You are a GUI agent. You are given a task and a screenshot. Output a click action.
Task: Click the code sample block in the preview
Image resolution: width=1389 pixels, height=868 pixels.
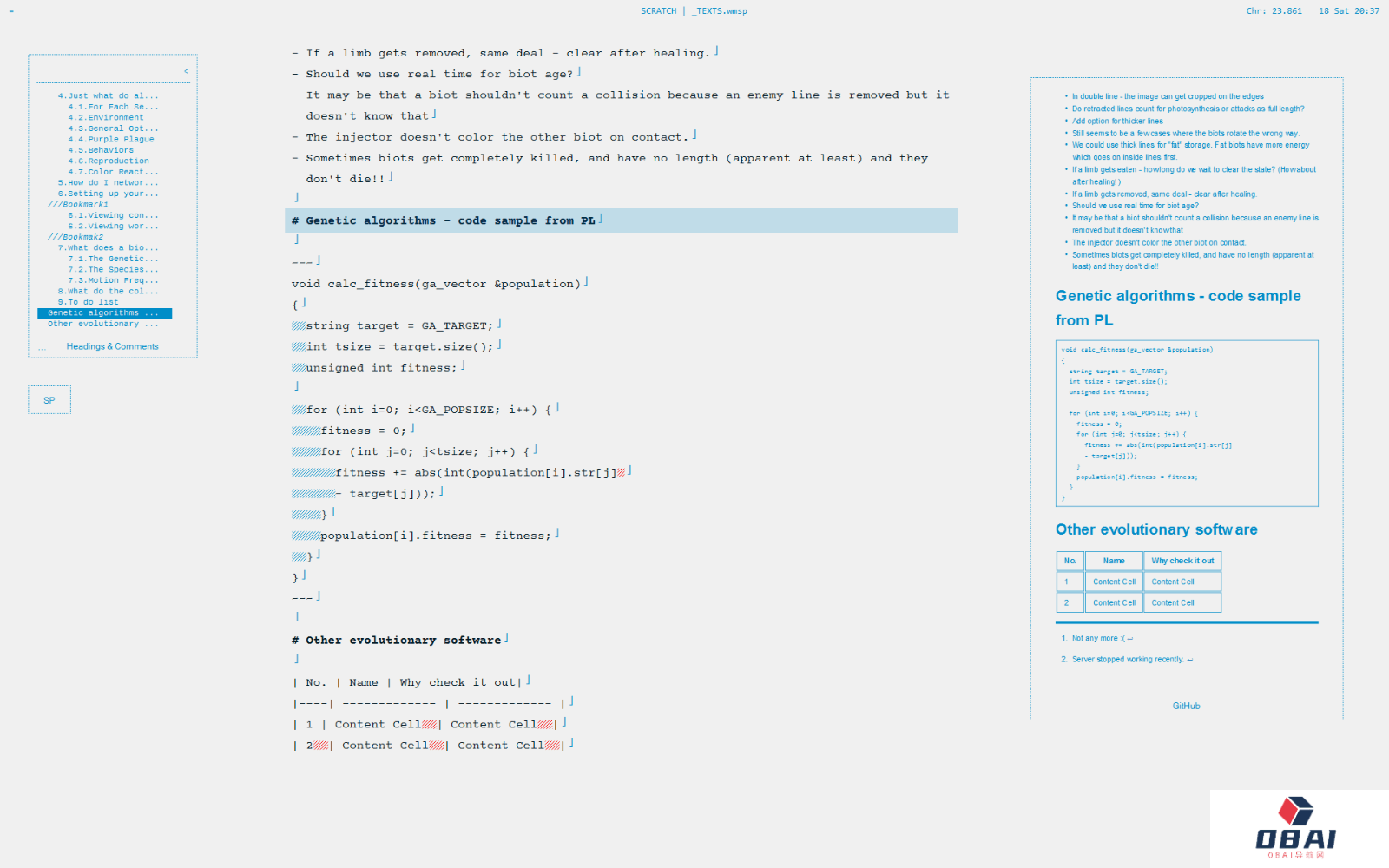(1186, 423)
